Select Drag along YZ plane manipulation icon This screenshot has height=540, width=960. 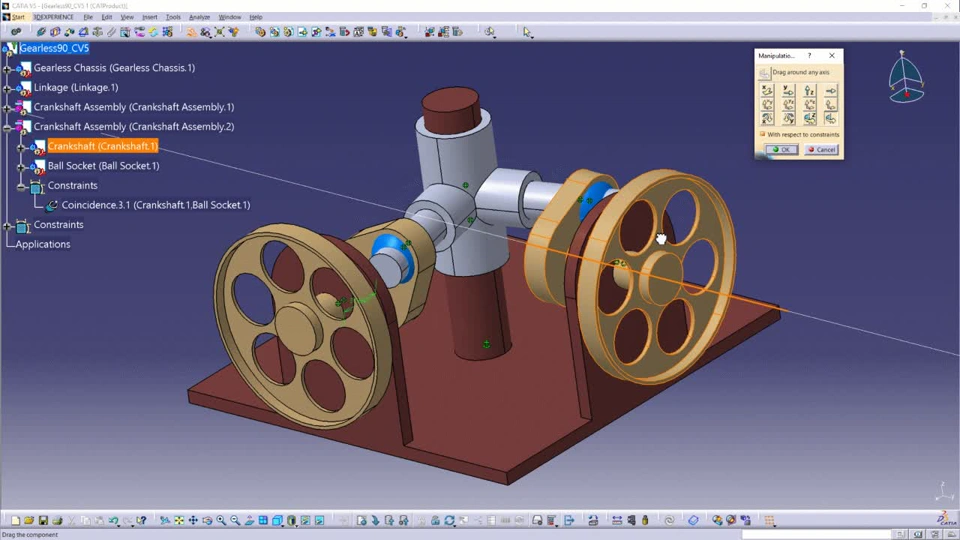[x=789, y=105]
